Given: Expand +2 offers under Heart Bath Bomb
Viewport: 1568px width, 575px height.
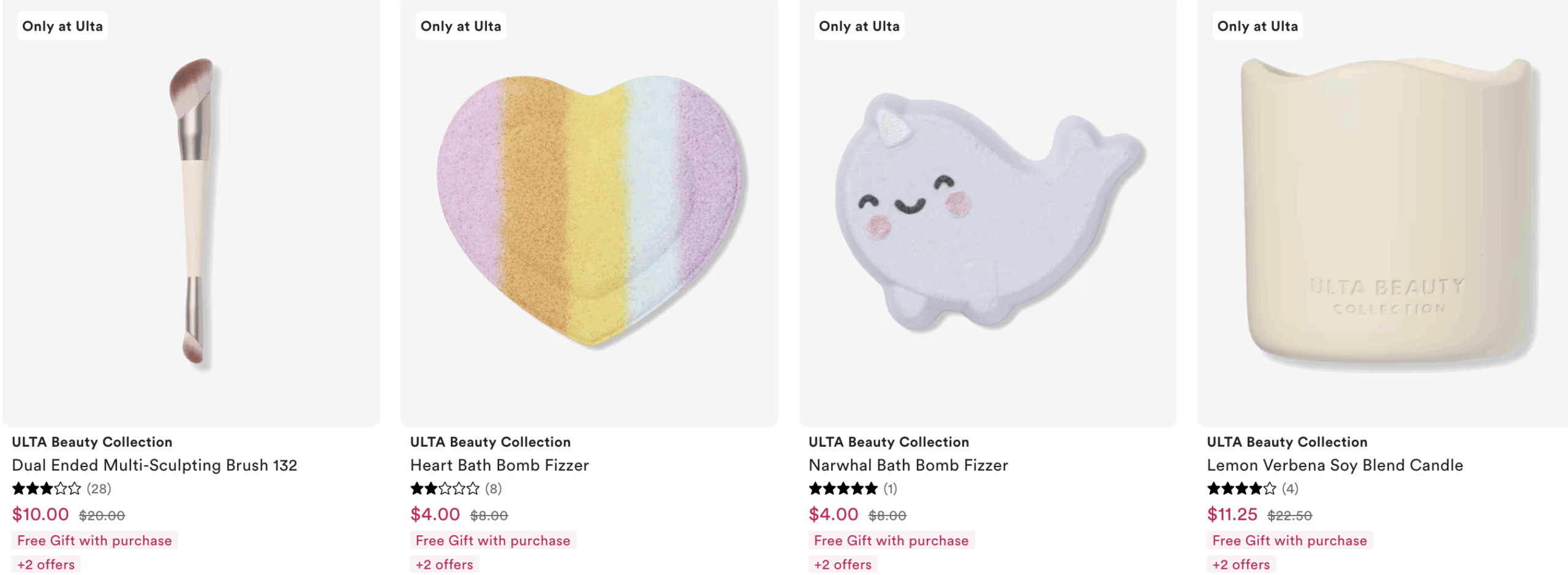Looking at the screenshot, I should tap(444, 565).
